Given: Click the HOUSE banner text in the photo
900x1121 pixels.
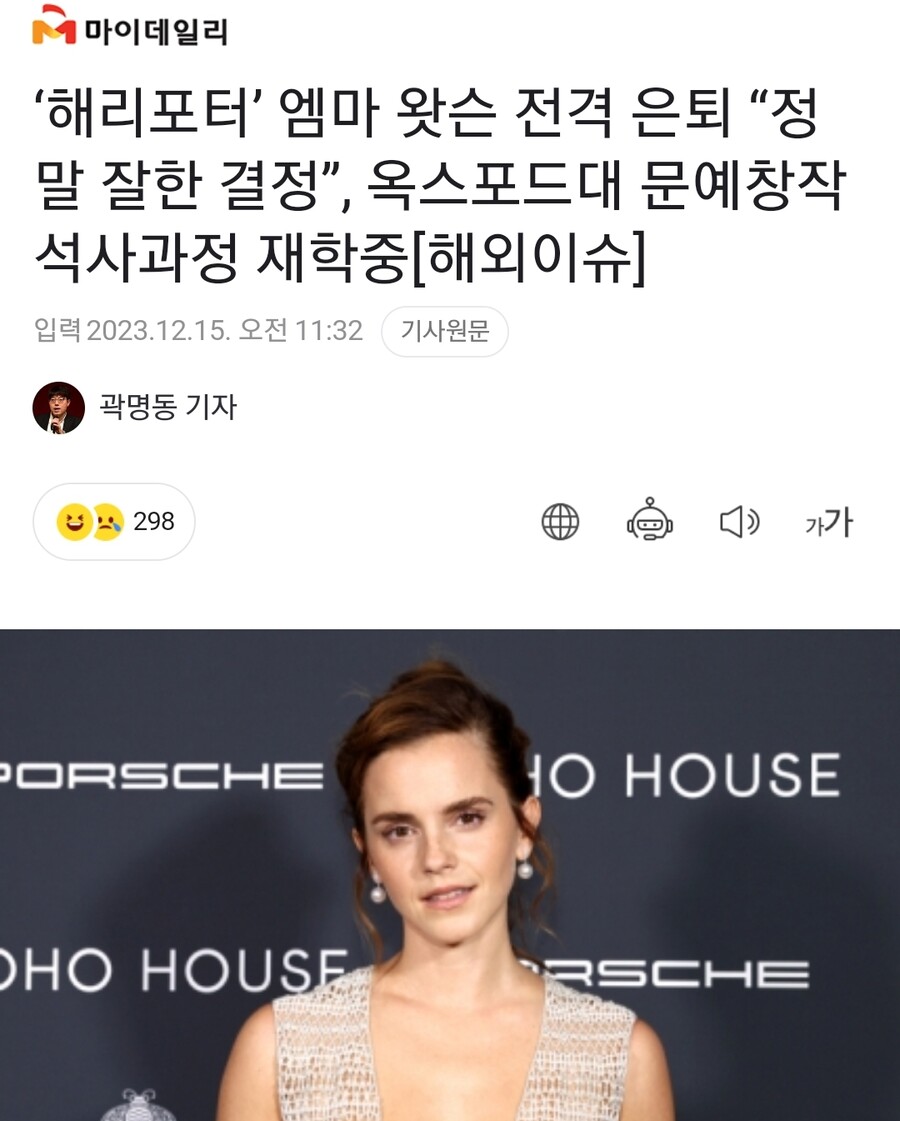Looking at the screenshot, I should pyautogui.click(x=733, y=775).
